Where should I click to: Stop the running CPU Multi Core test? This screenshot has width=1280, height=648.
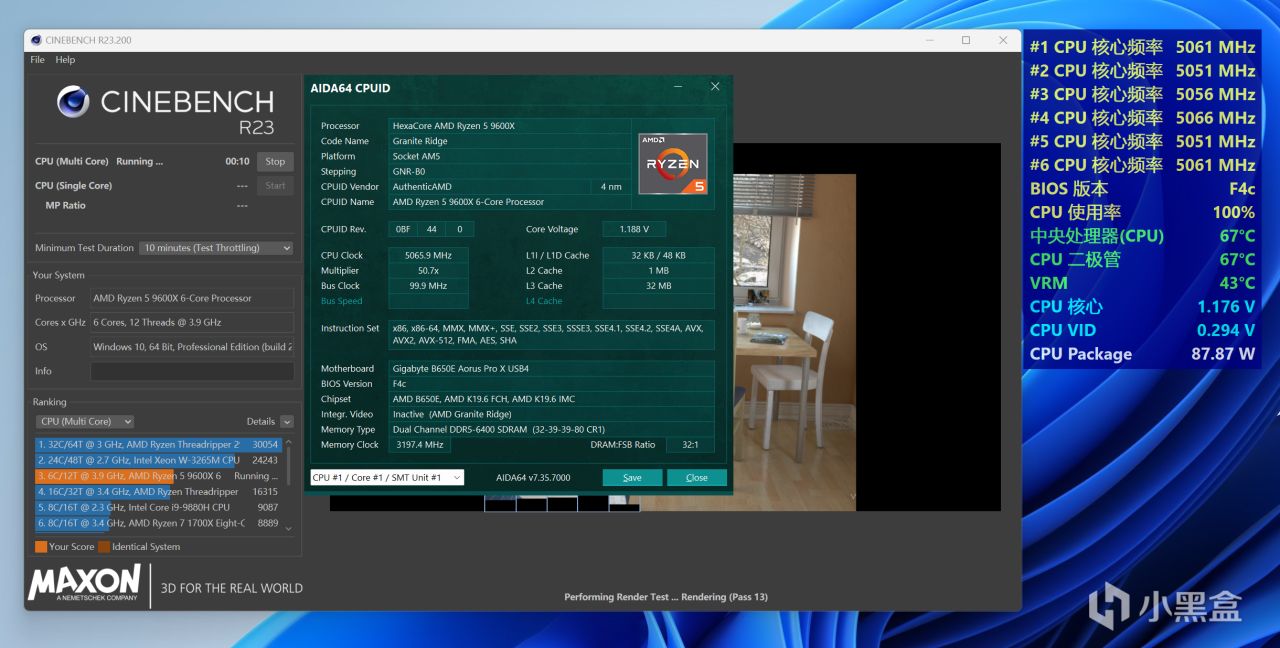click(x=275, y=161)
